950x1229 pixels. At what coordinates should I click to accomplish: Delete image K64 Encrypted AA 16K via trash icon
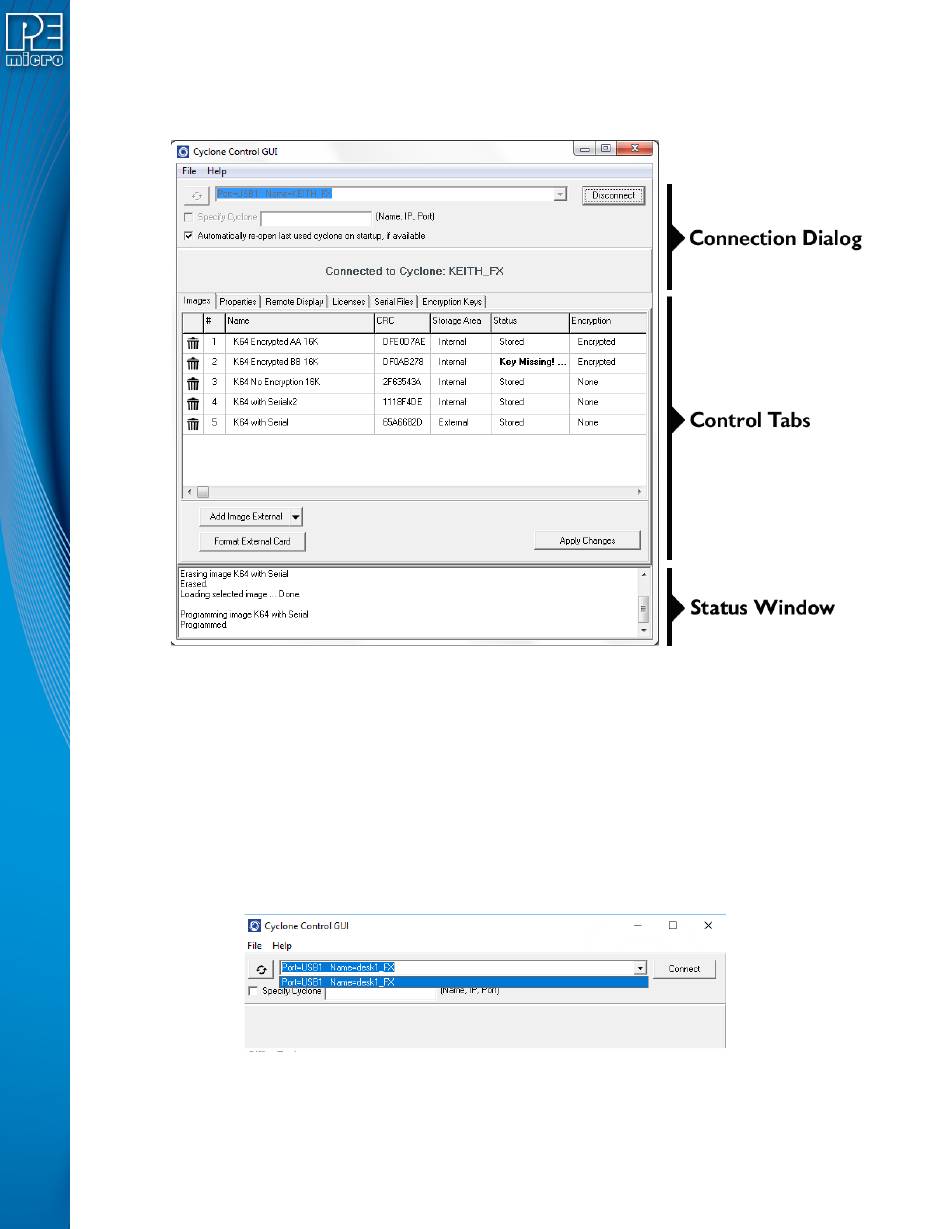point(193,343)
